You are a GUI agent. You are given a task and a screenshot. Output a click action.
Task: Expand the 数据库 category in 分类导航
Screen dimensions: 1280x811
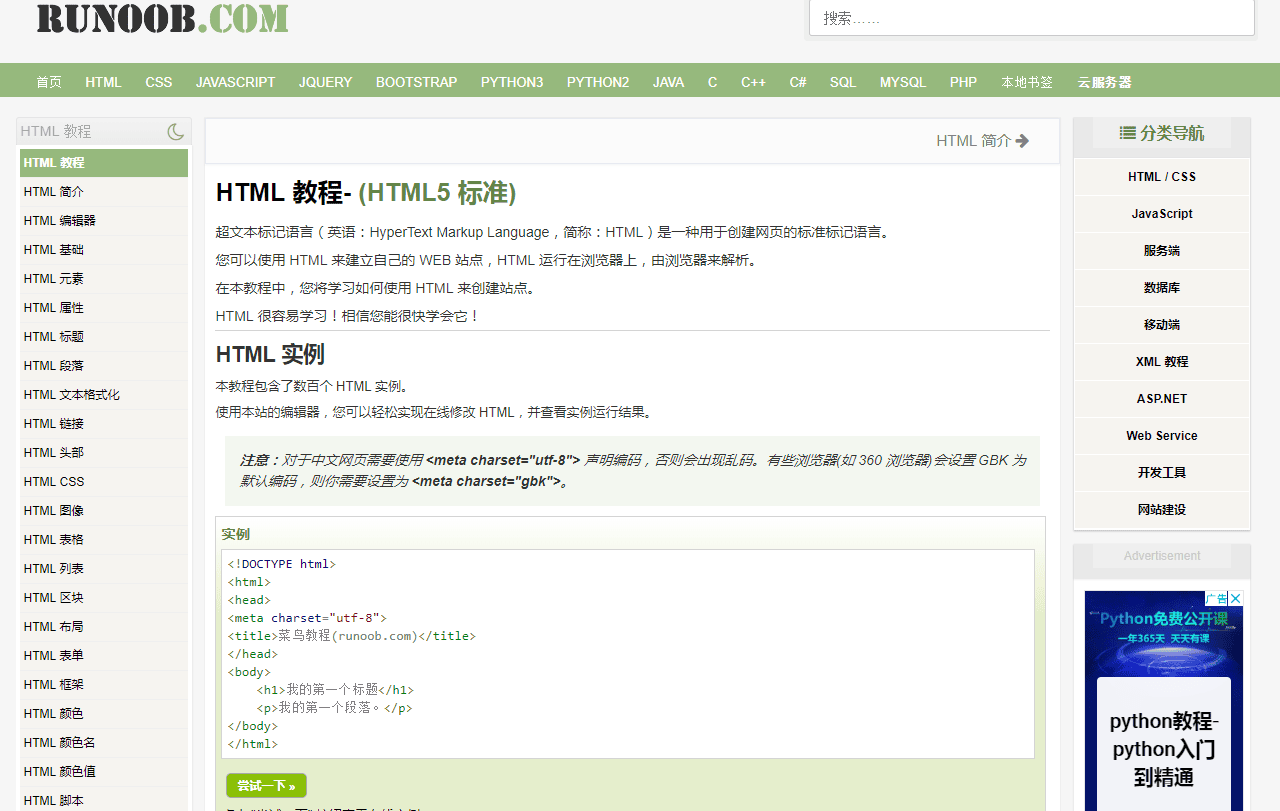tap(1161, 288)
